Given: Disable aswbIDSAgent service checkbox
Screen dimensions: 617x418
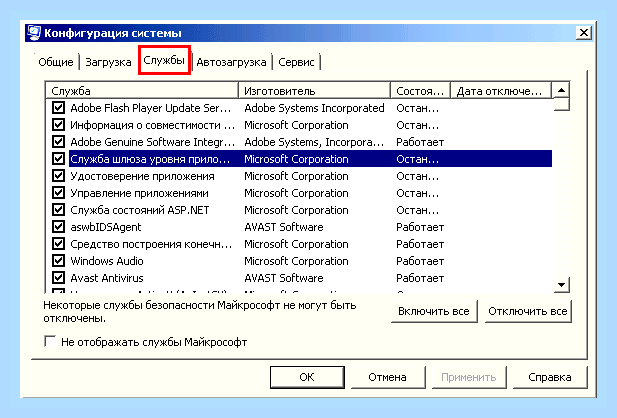Looking at the screenshot, I should click(x=58, y=227).
